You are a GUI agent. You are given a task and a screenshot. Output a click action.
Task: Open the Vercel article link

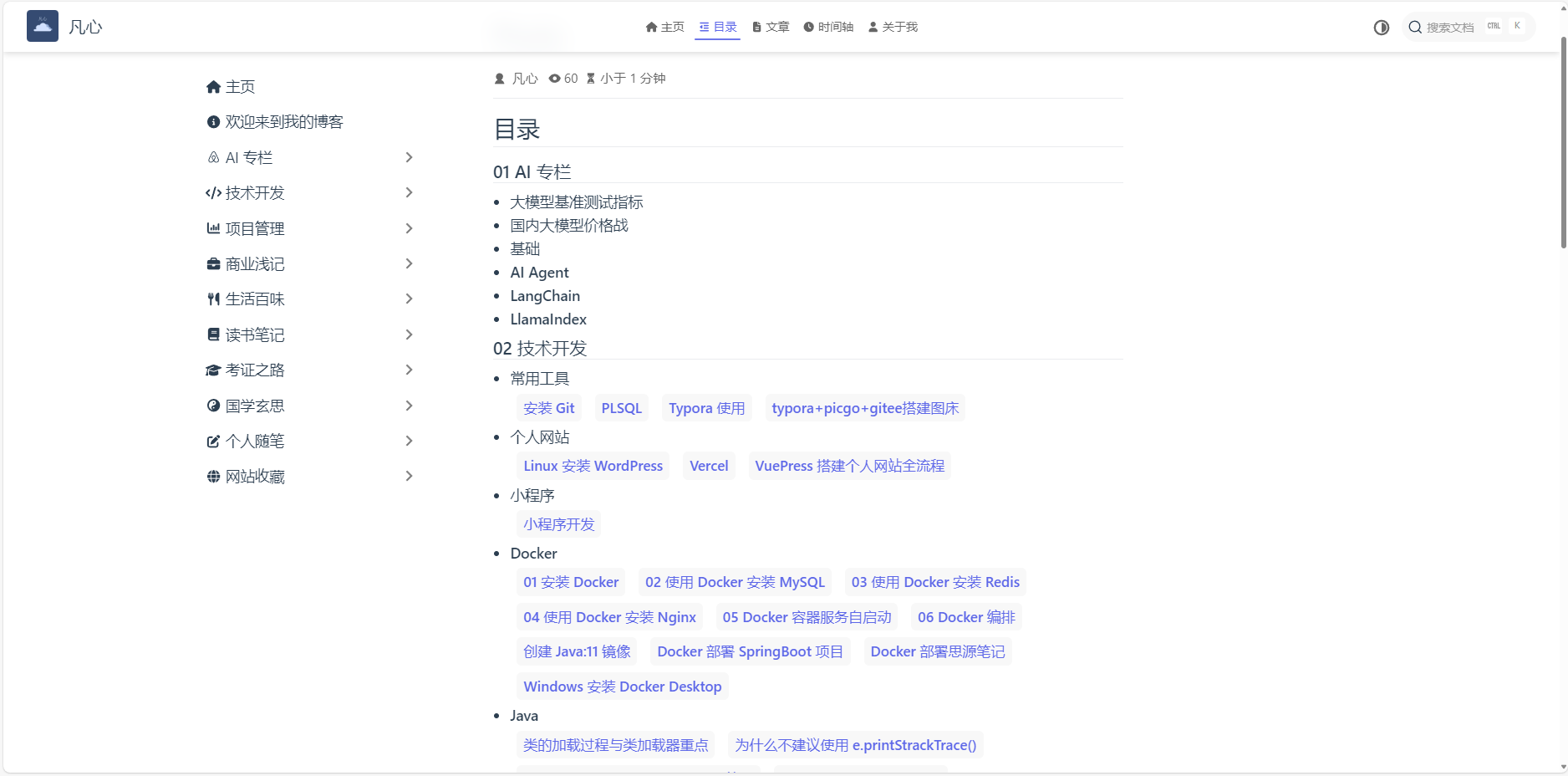point(709,466)
